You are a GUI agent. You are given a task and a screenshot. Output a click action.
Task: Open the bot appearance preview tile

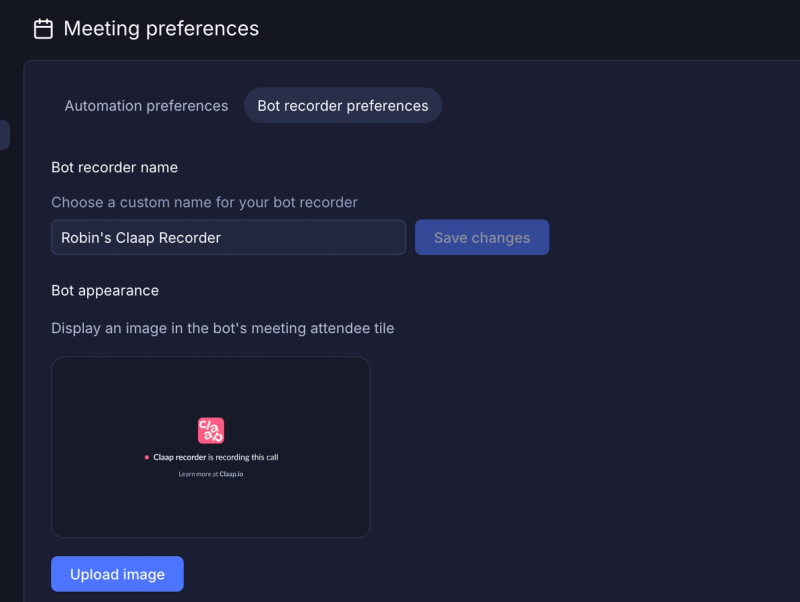(x=211, y=447)
